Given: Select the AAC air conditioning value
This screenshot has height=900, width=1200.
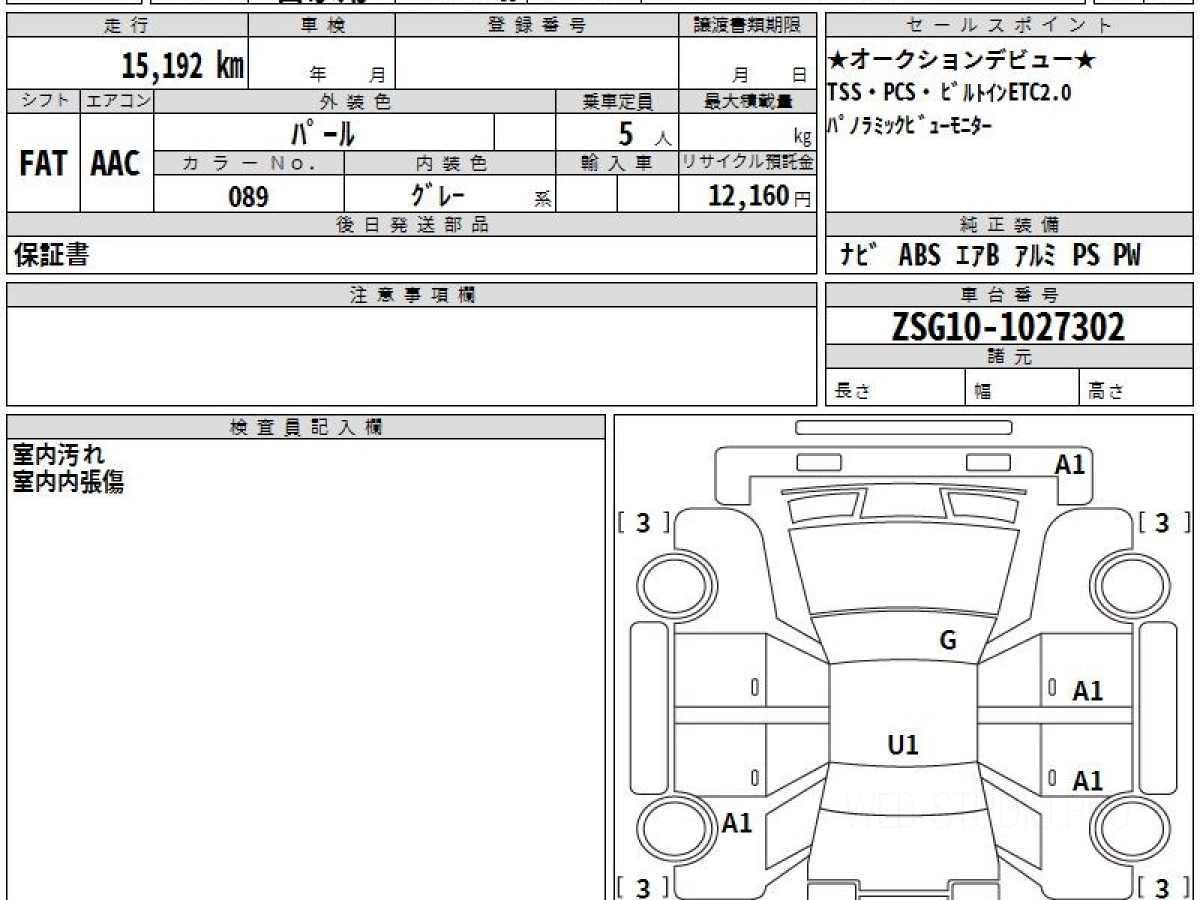Looking at the screenshot, I should click(116, 163).
